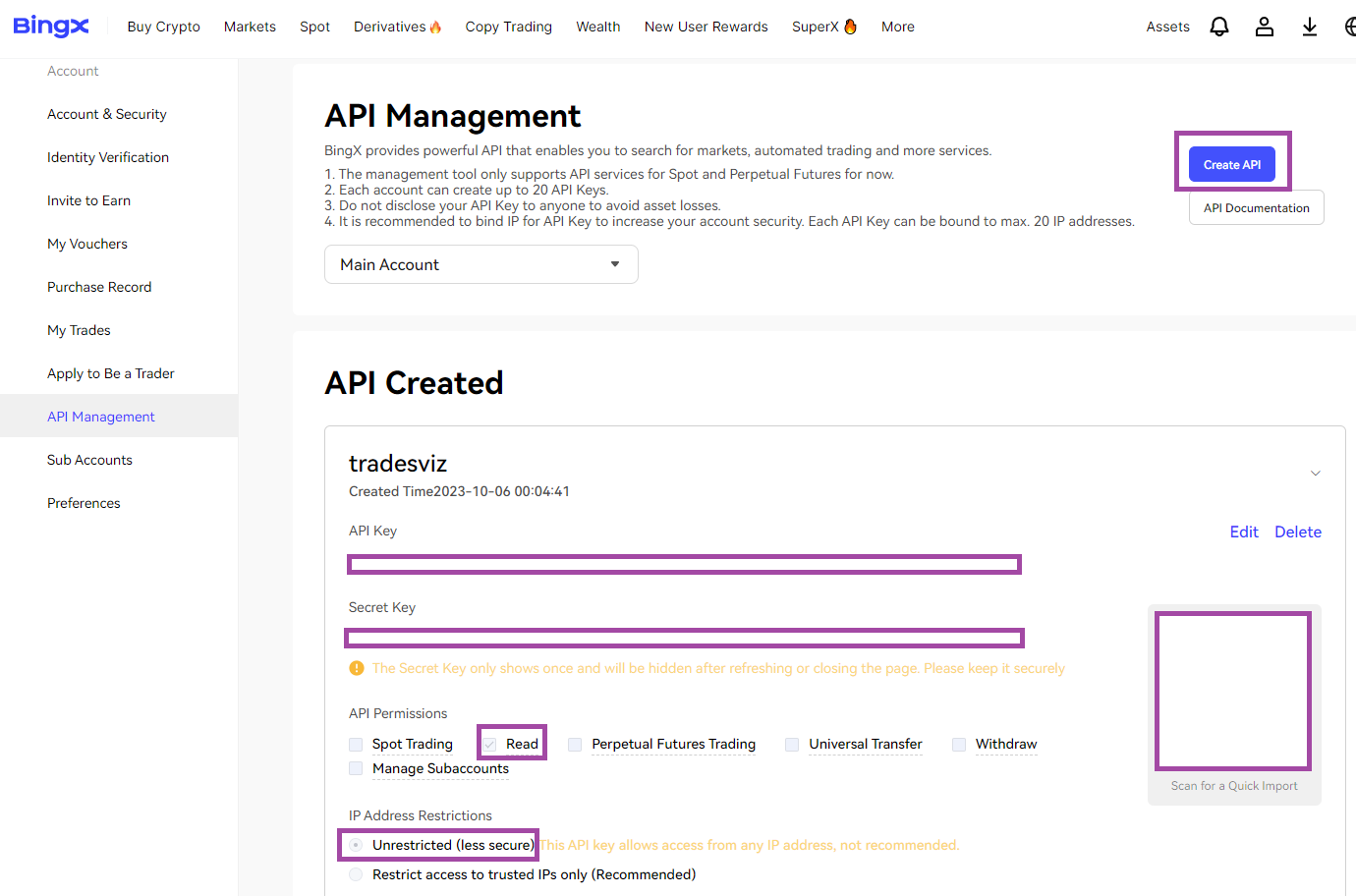Click the Create API button

[x=1232, y=164]
